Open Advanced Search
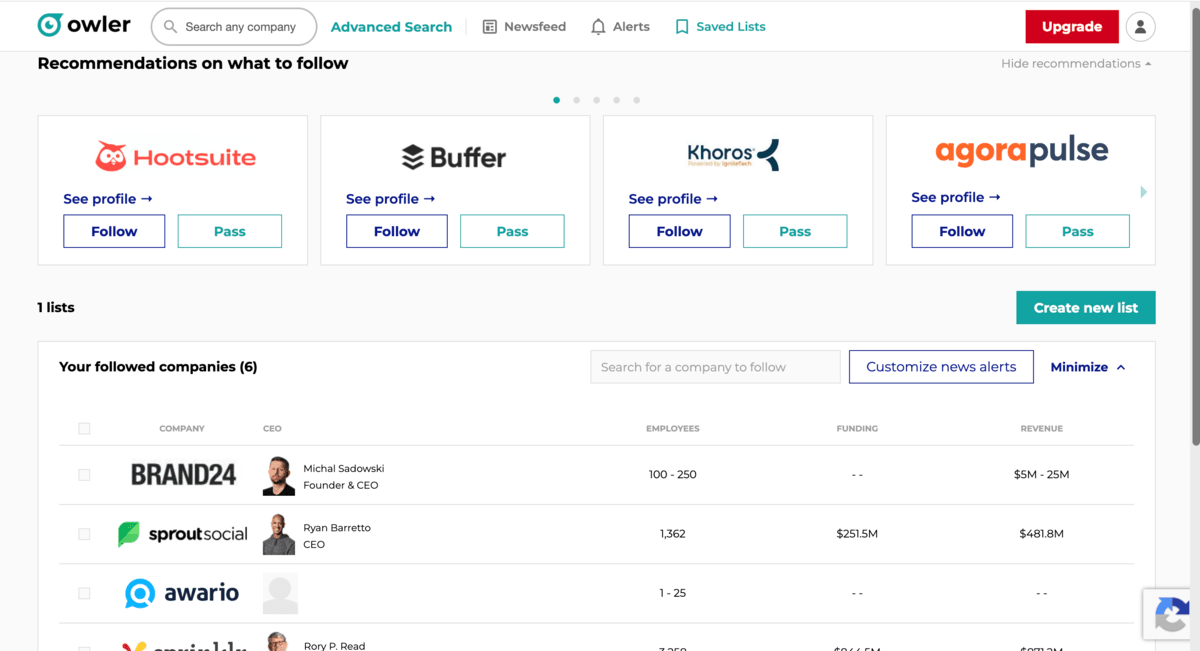The image size is (1200, 651). tap(391, 27)
